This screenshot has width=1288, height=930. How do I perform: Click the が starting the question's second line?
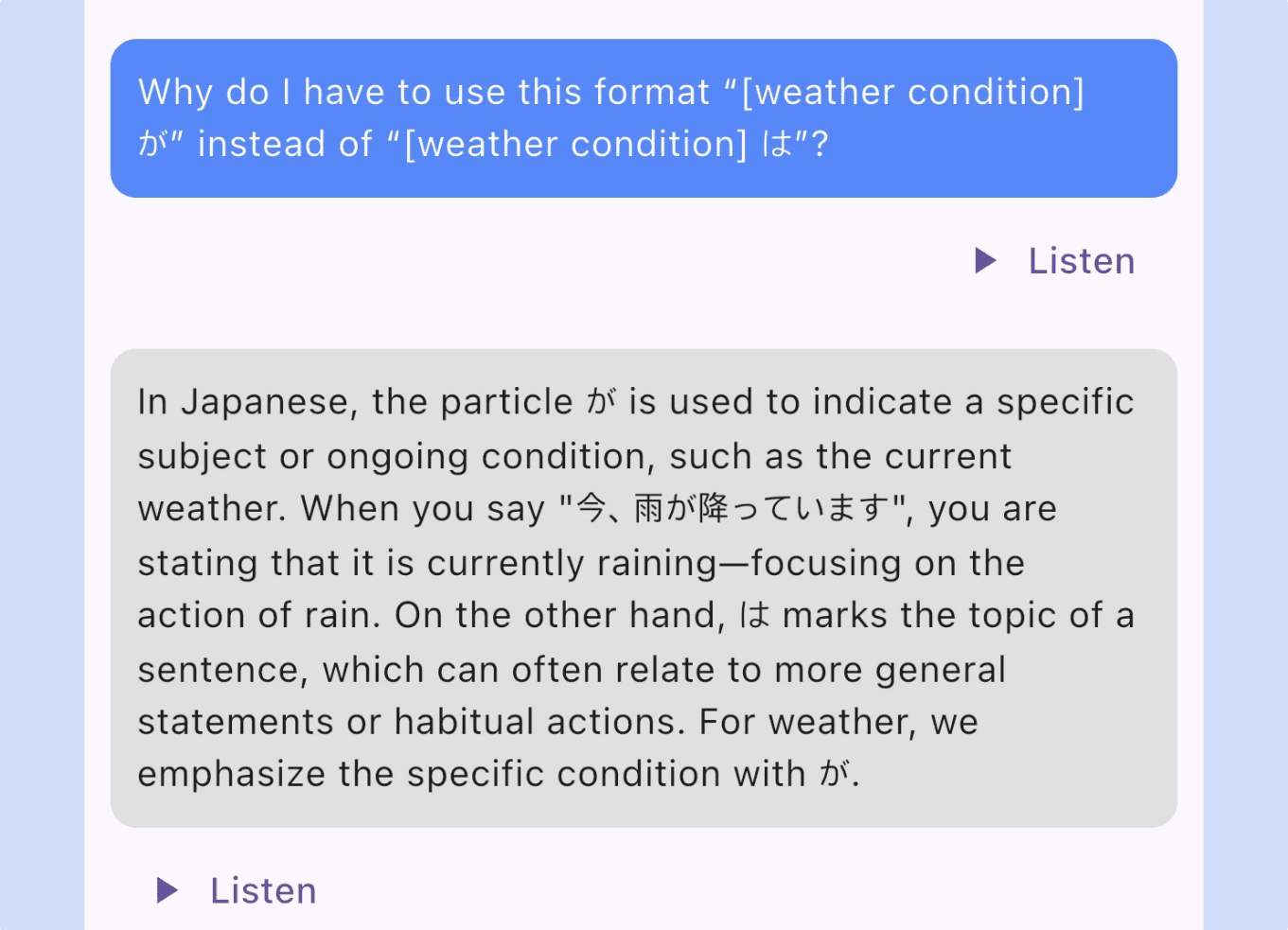pos(153,144)
